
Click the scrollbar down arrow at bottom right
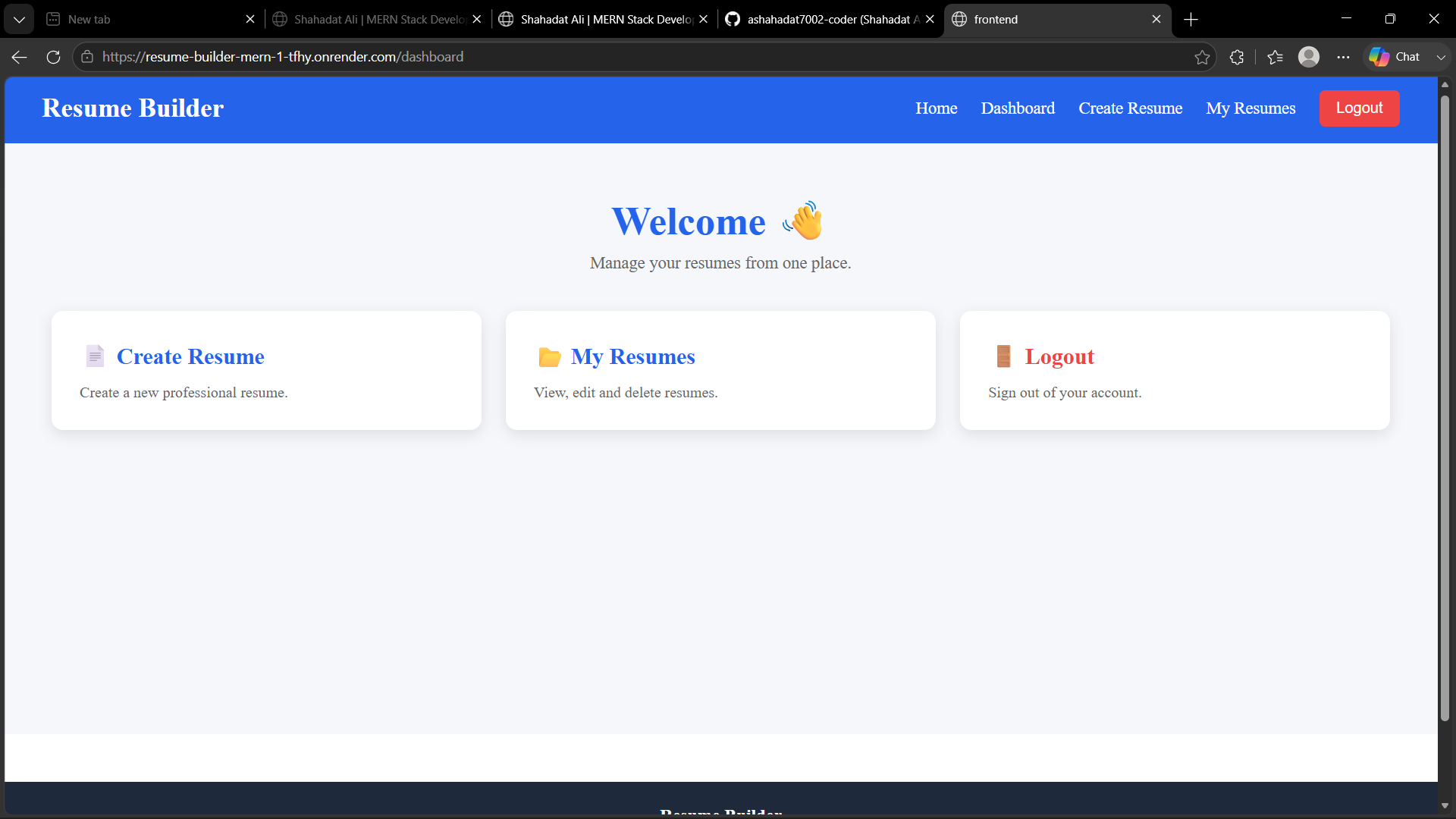(1445, 805)
